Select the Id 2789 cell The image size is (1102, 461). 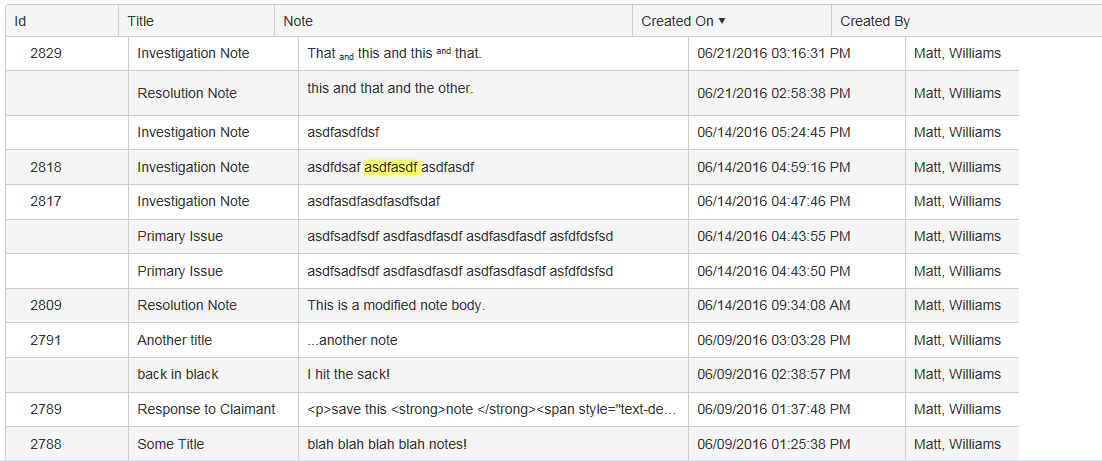[x=46, y=409]
